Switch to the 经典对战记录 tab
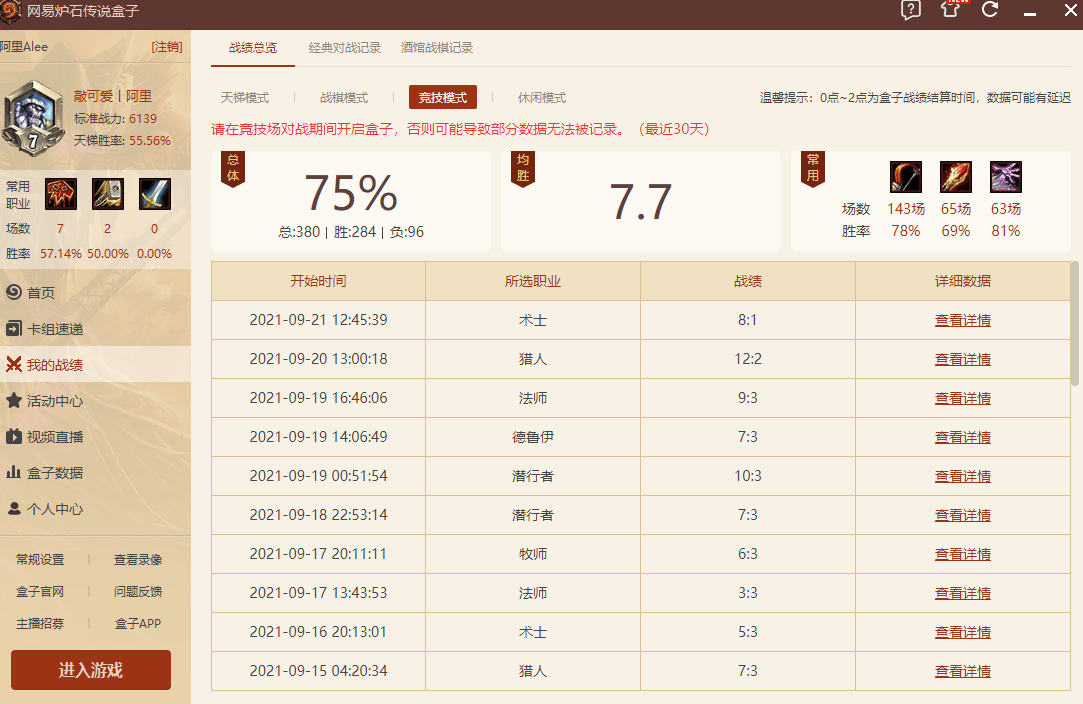Image resolution: width=1083 pixels, height=704 pixels. pyautogui.click(x=345, y=48)
